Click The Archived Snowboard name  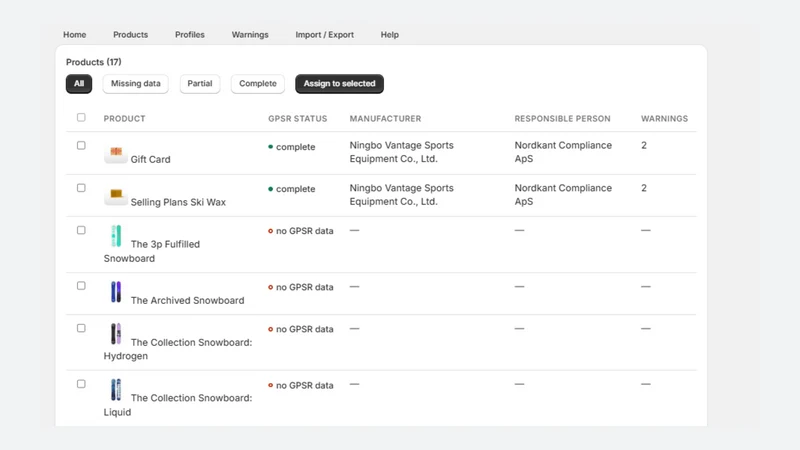click(x=187, y=301)
